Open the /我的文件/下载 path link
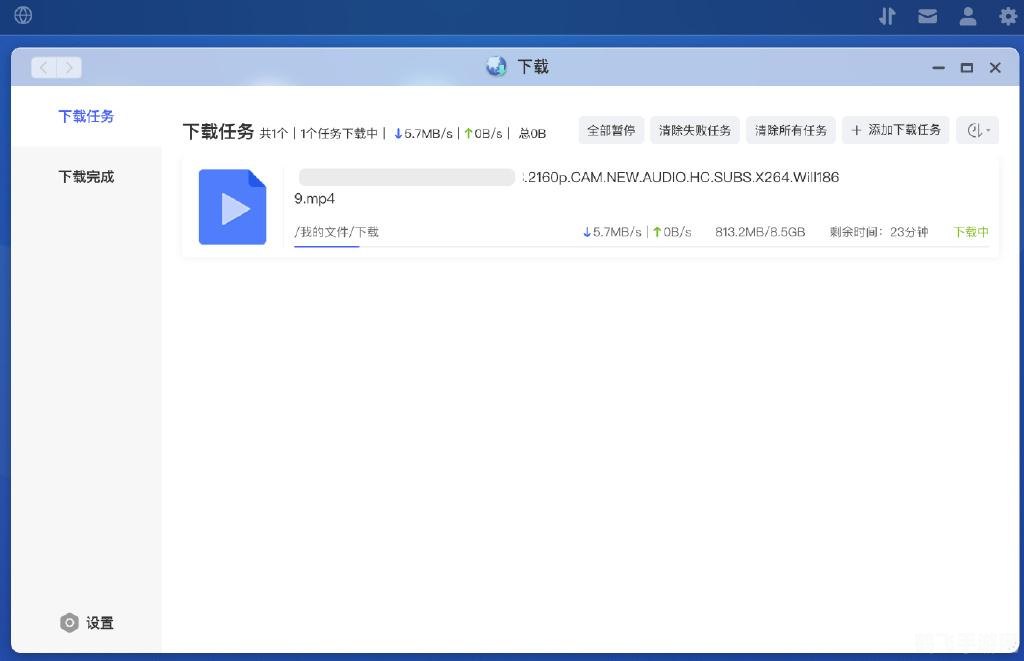 pyautogui.click(x=336, y=231)
